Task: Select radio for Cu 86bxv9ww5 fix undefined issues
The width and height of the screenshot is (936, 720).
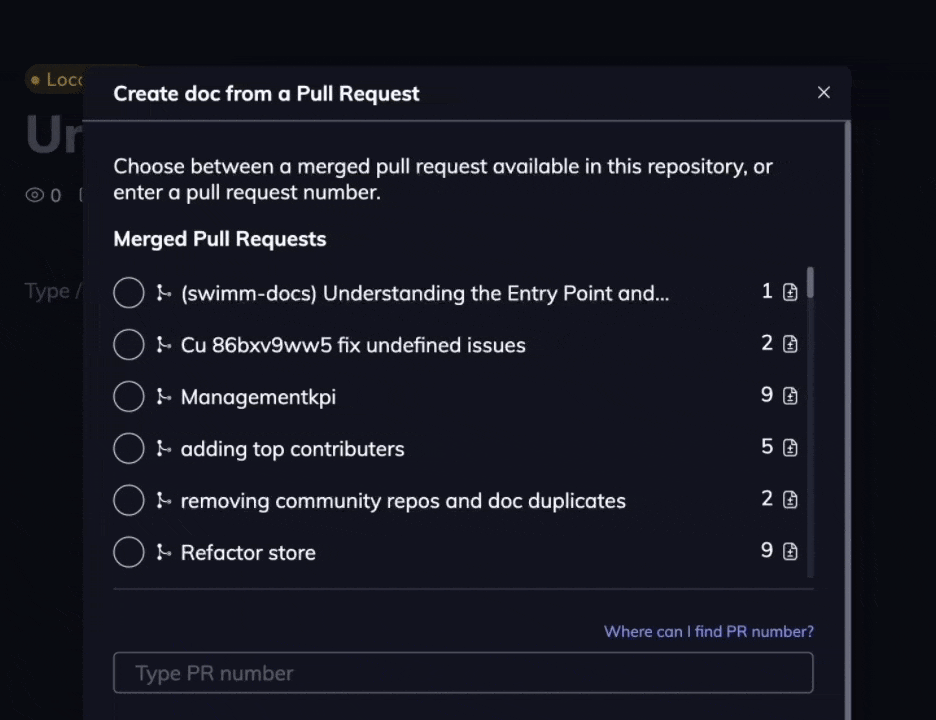Action: (129, 345)
